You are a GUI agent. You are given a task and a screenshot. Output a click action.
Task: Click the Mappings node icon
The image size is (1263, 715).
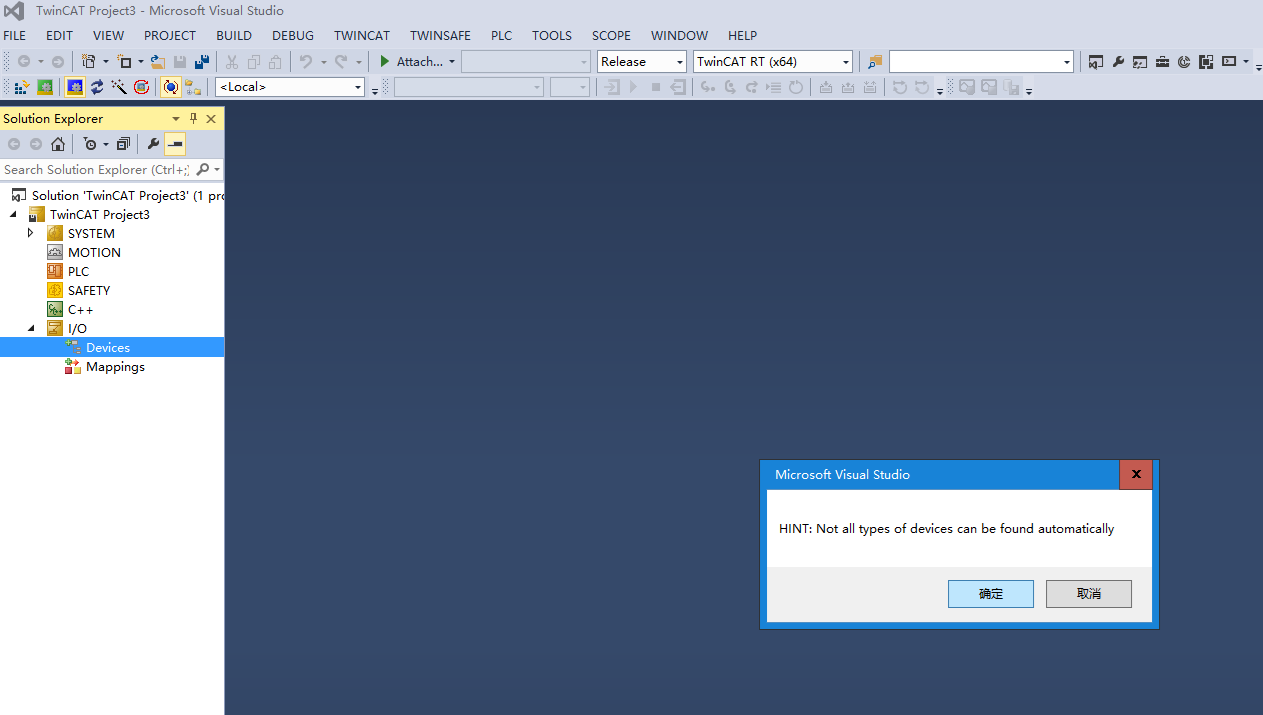tap(73, 367)
